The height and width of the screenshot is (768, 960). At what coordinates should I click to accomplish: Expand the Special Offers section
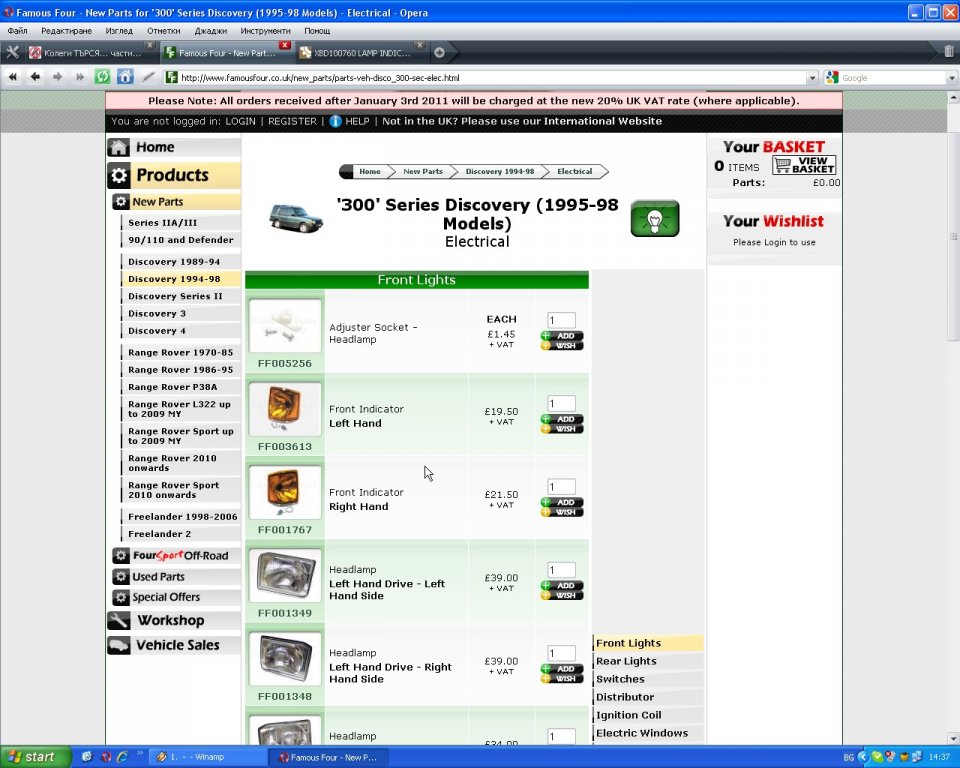coord(176,597)
